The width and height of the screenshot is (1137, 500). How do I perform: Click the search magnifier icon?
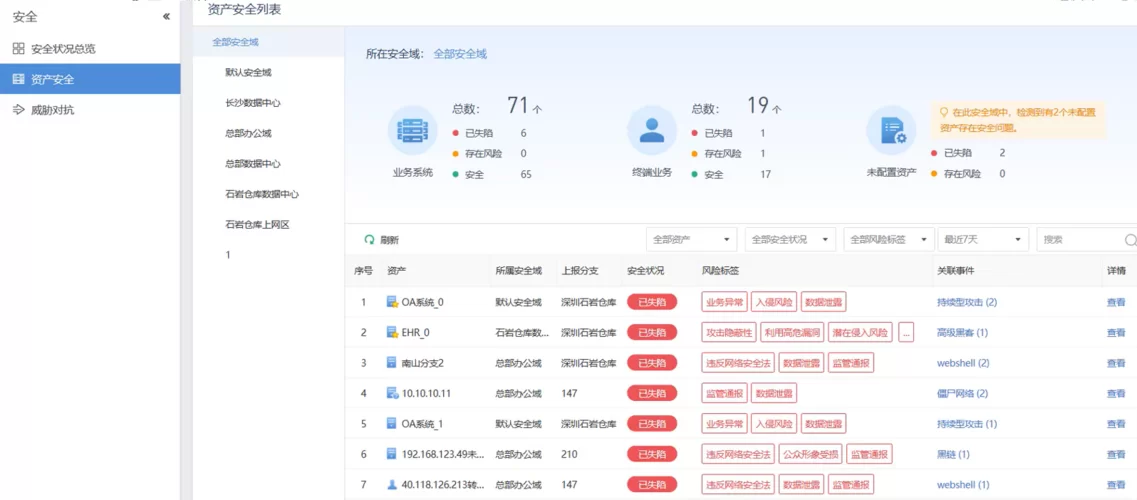coord(1130,240)
